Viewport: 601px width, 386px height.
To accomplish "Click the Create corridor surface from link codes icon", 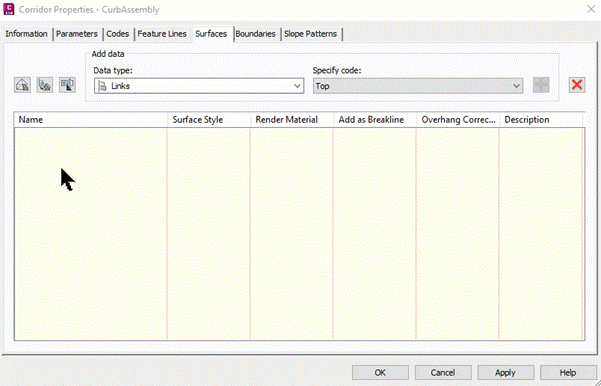I will point(45,85).
